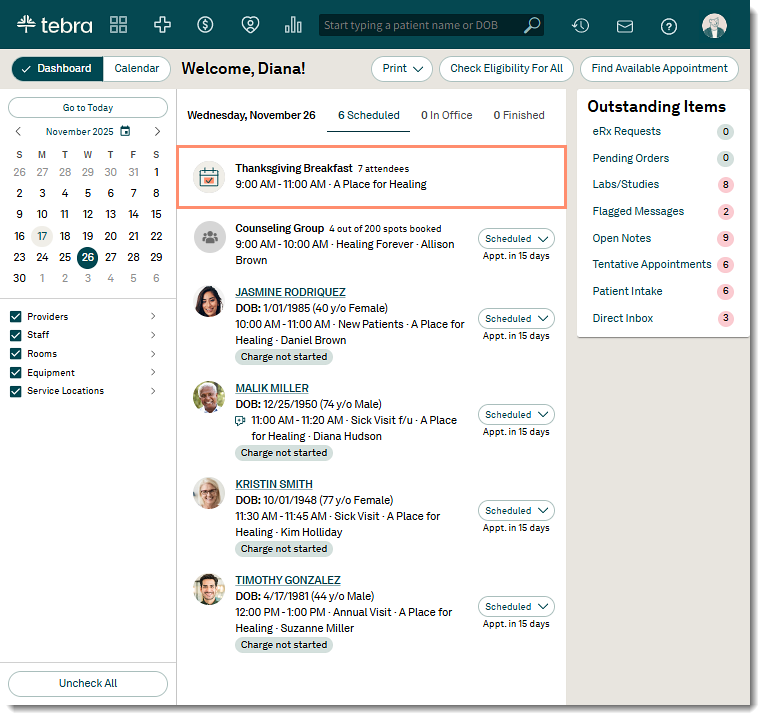Open the heart engagement icon
The image size is (765, 720).
click(250, 24)
